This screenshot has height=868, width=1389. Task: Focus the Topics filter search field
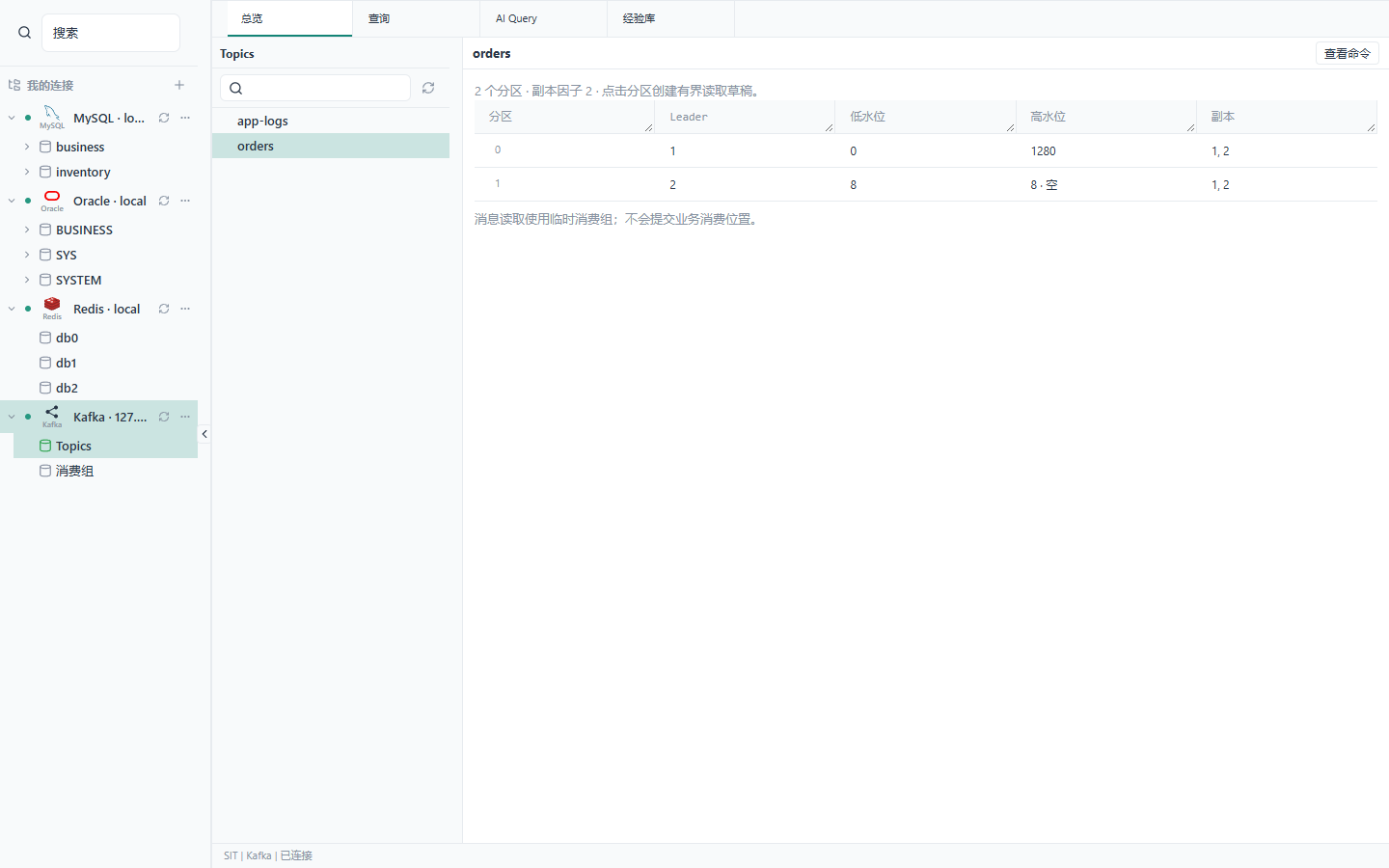click(315, 88)
